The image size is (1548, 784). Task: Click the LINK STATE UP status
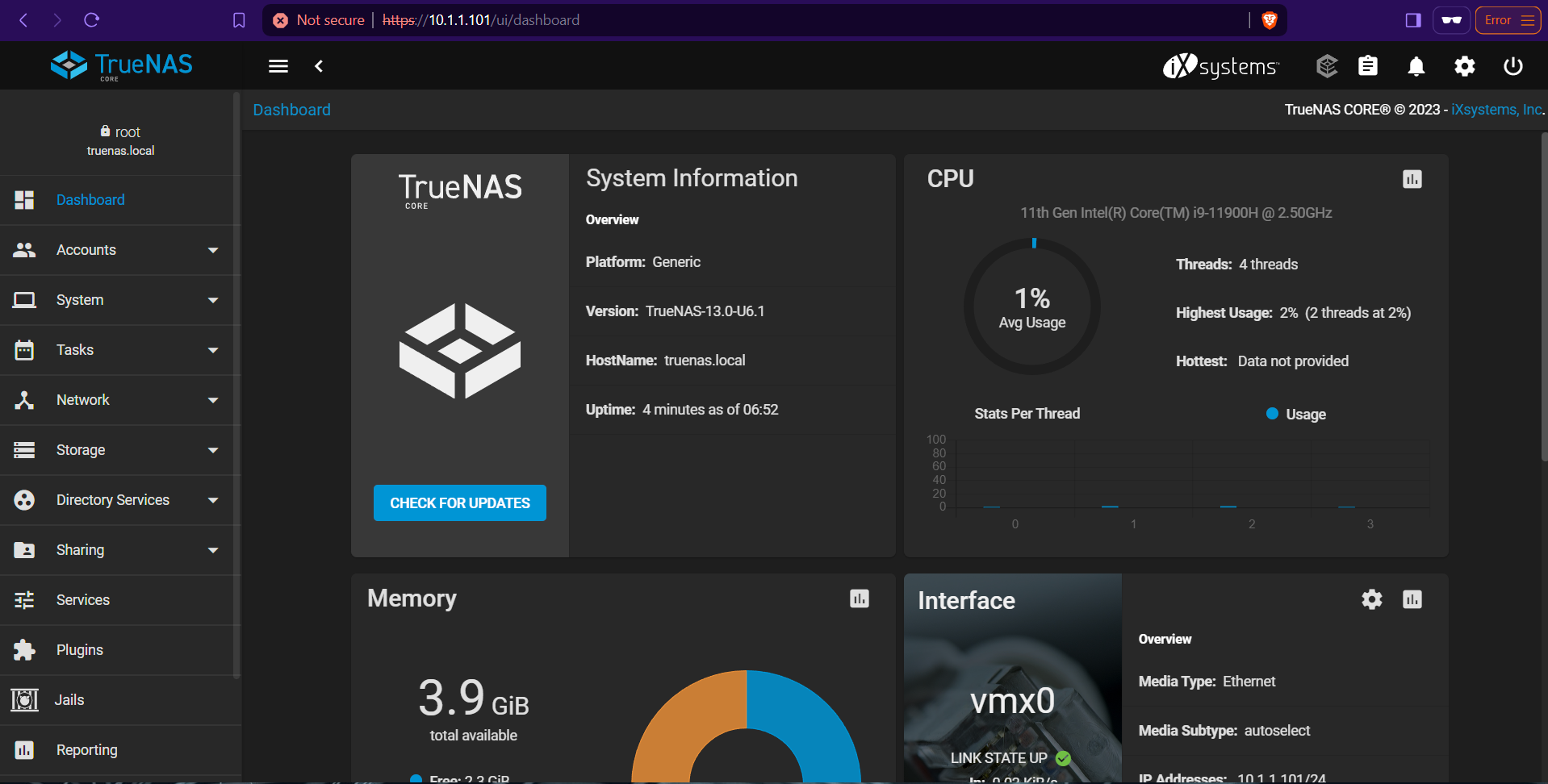coord(1010,758)
